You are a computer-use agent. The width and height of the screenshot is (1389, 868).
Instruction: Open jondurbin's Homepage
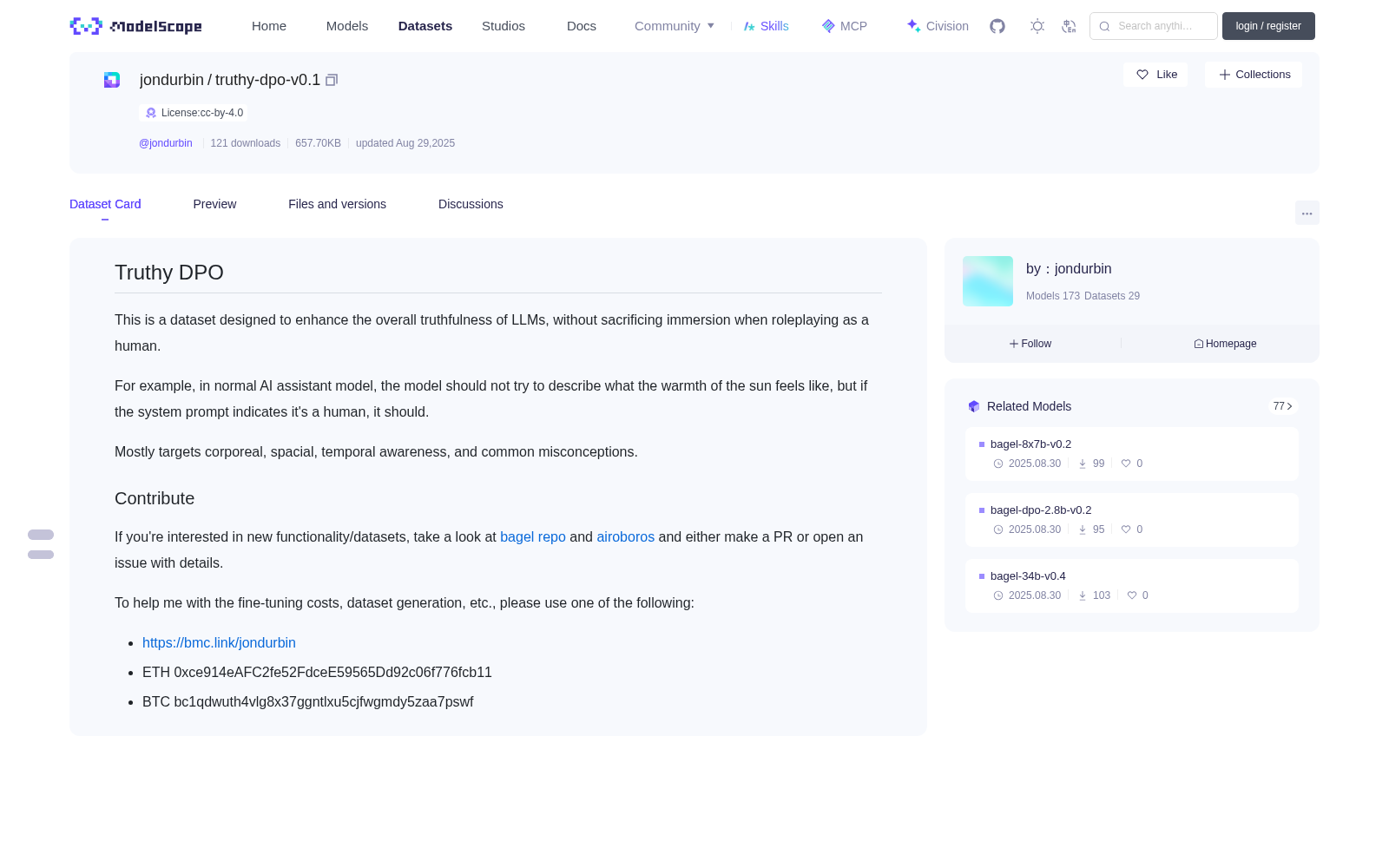[x=1225, y=344]
